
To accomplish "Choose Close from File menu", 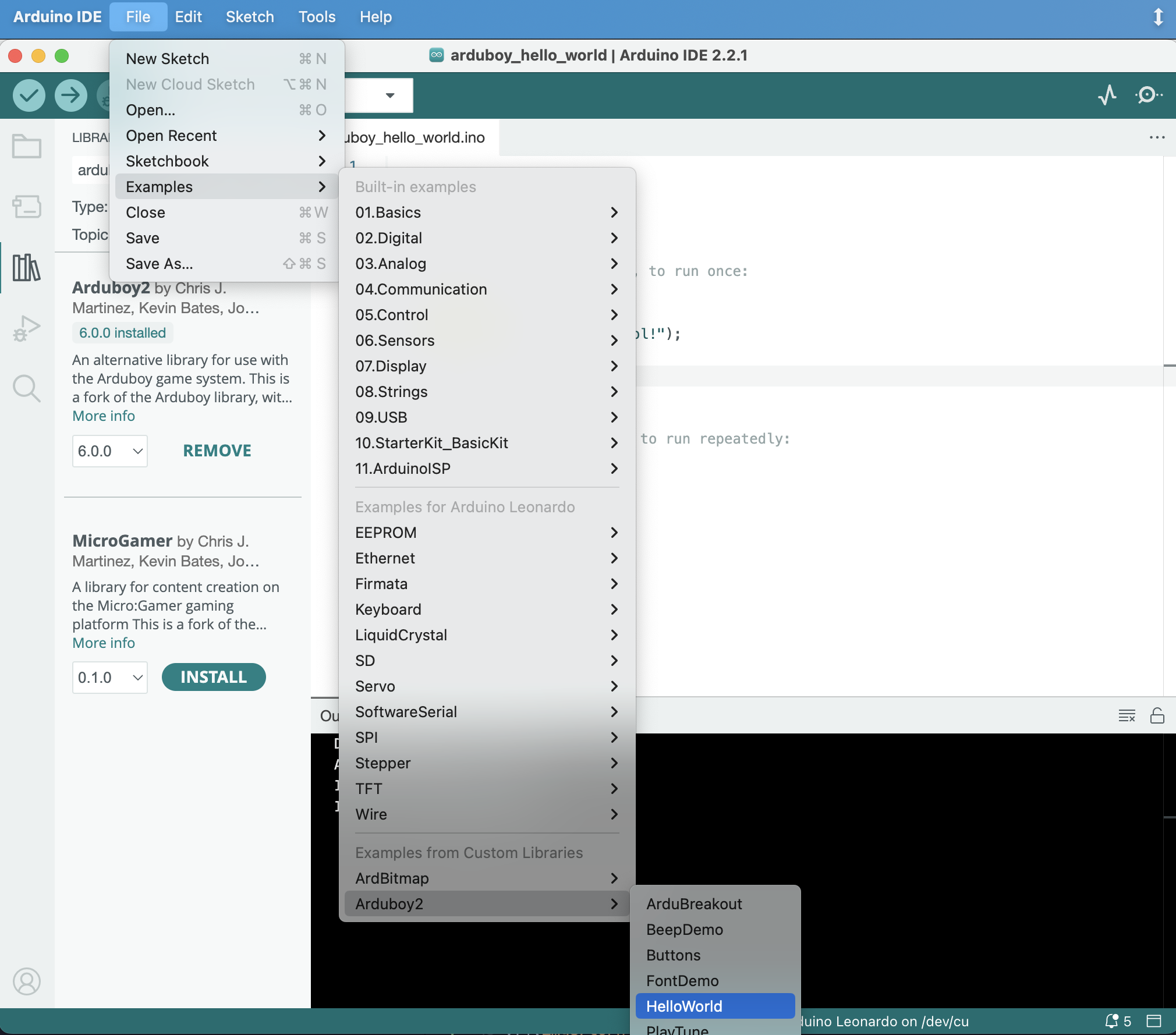I will click(x=226, y=212).
